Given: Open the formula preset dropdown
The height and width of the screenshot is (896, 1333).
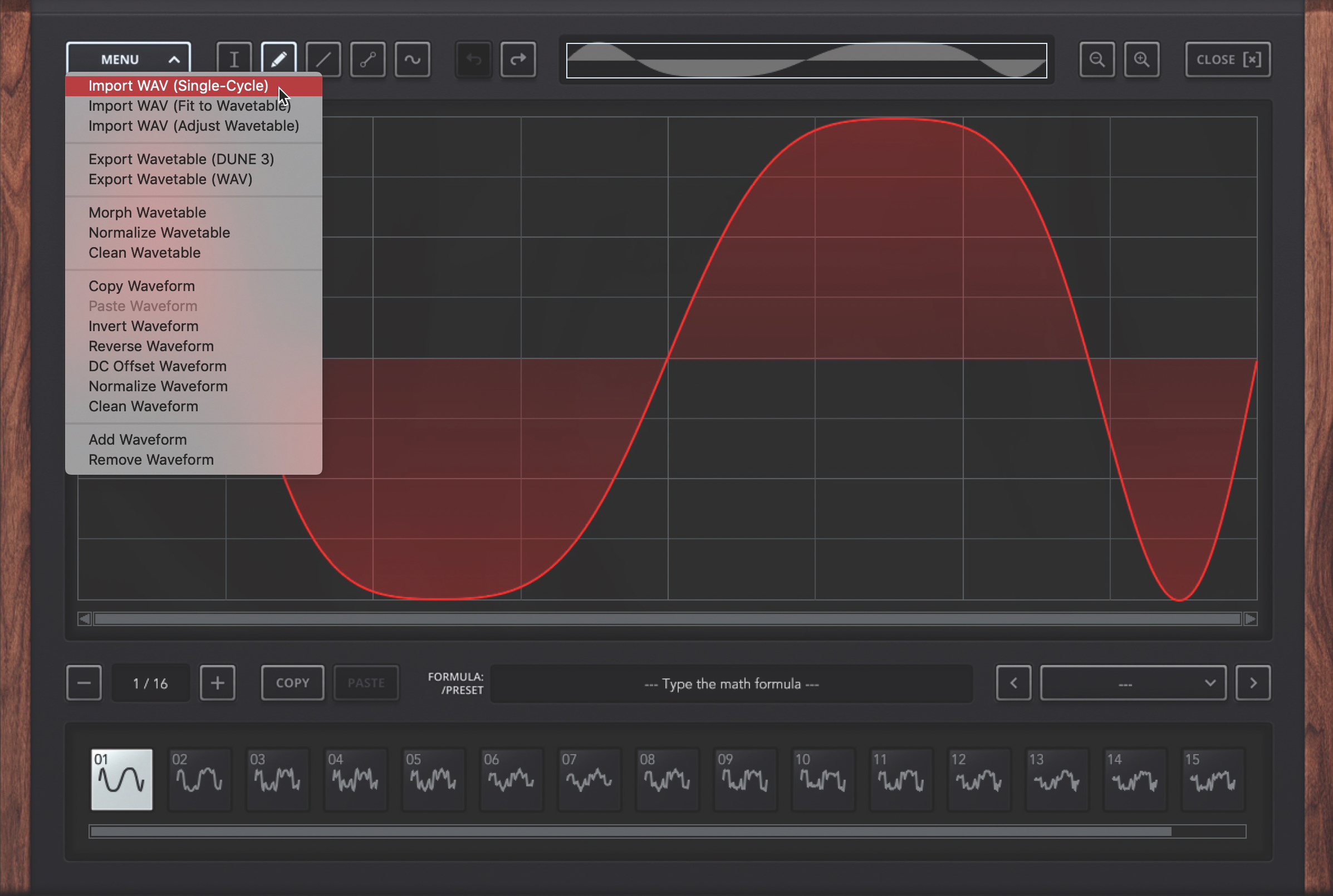Looking at the screenshot, I should tap(1133, 682).
